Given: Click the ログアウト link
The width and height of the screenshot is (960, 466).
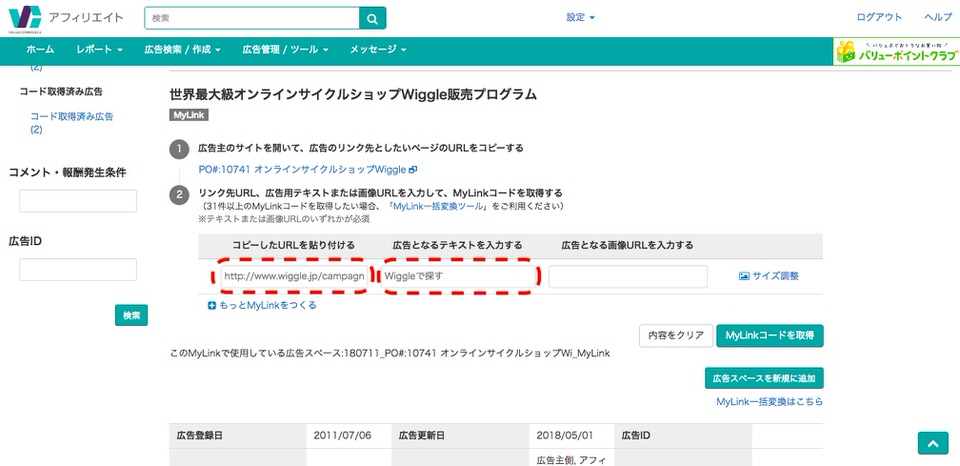Looking at the screenshot, I should 879,18.
